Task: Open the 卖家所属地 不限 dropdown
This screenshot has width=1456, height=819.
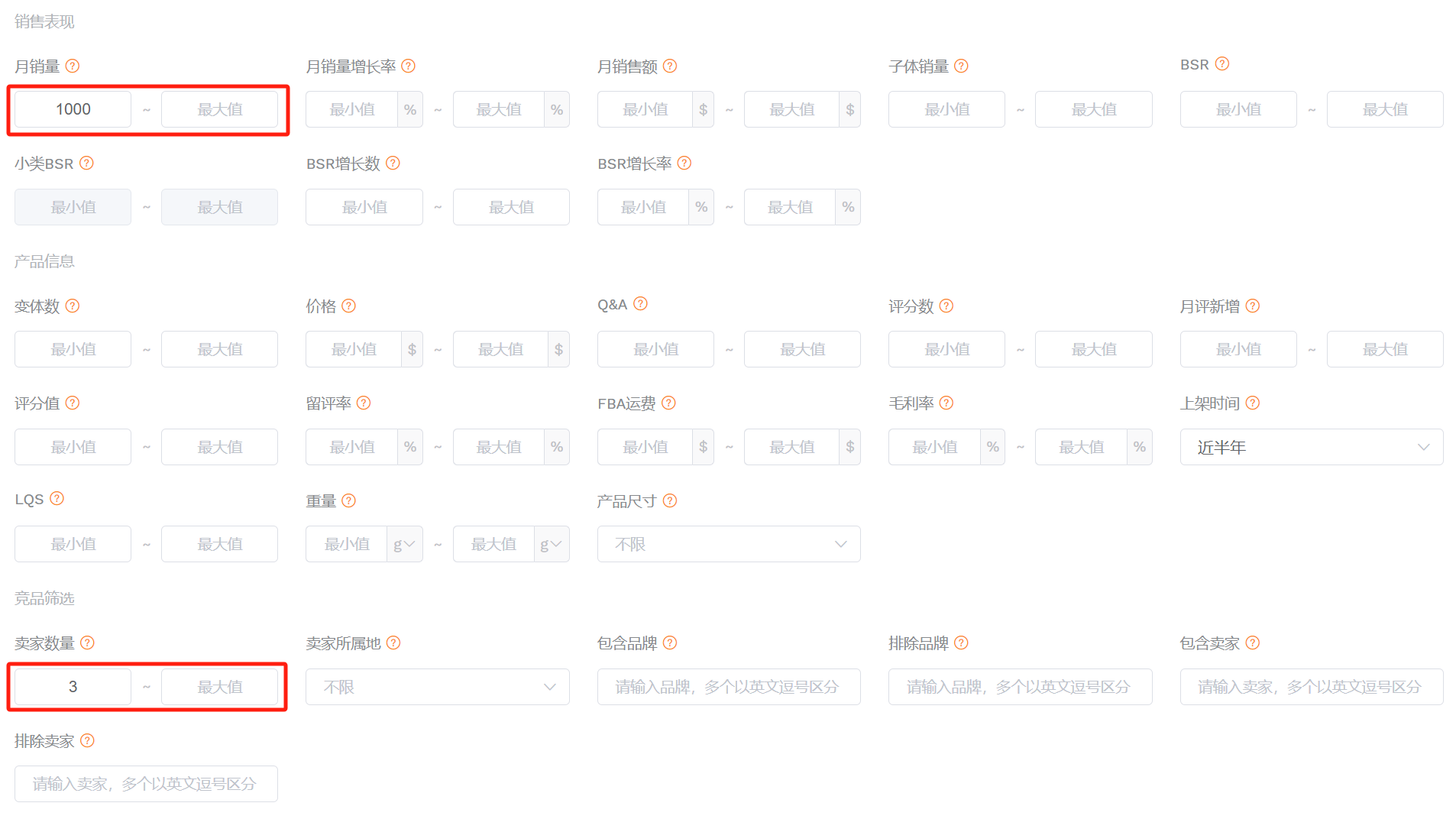Action: [438, 687]
